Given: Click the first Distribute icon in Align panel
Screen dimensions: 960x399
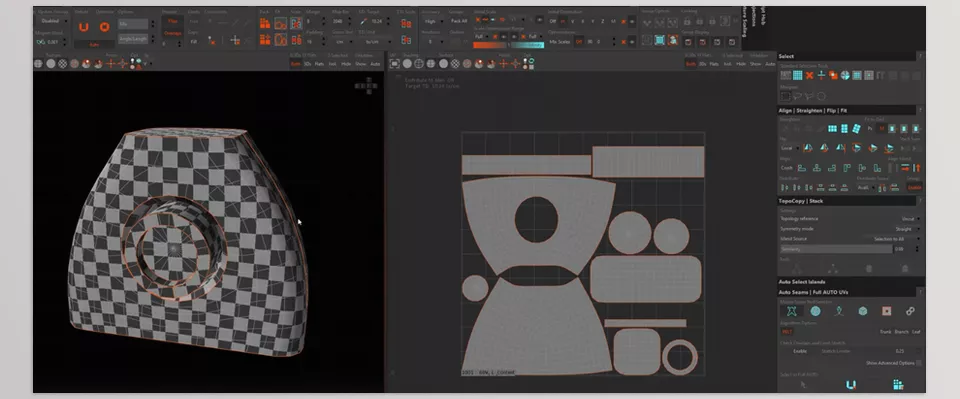Looking at the screenshot, I should [786, 187].
